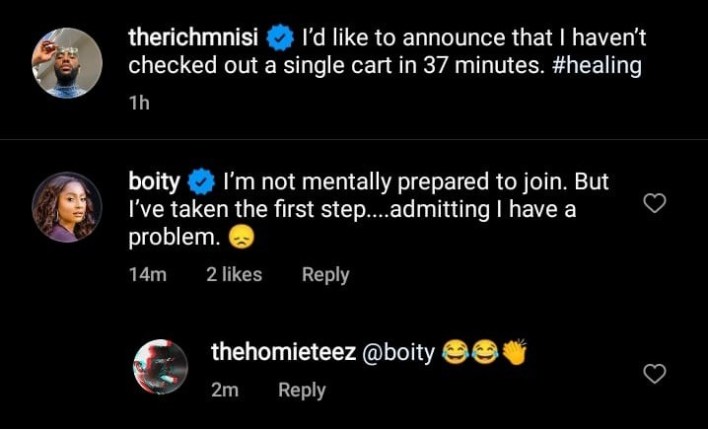Open boity's profile picture

(x=67, y=207)
